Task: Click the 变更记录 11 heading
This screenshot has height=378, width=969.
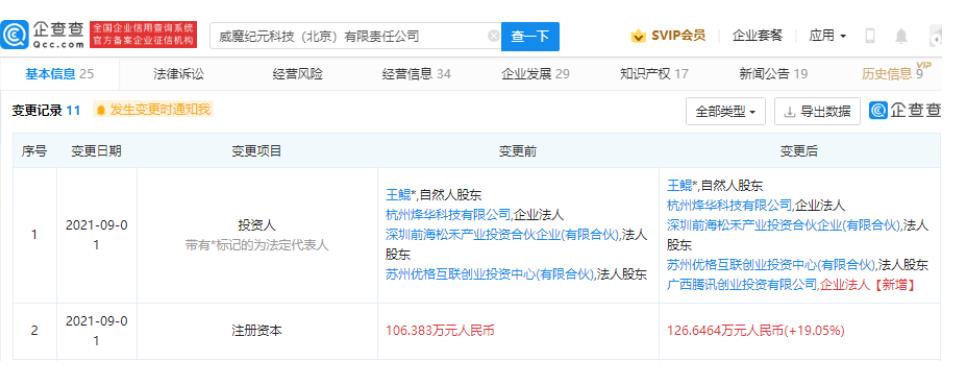Action: [x=46, y=111]
